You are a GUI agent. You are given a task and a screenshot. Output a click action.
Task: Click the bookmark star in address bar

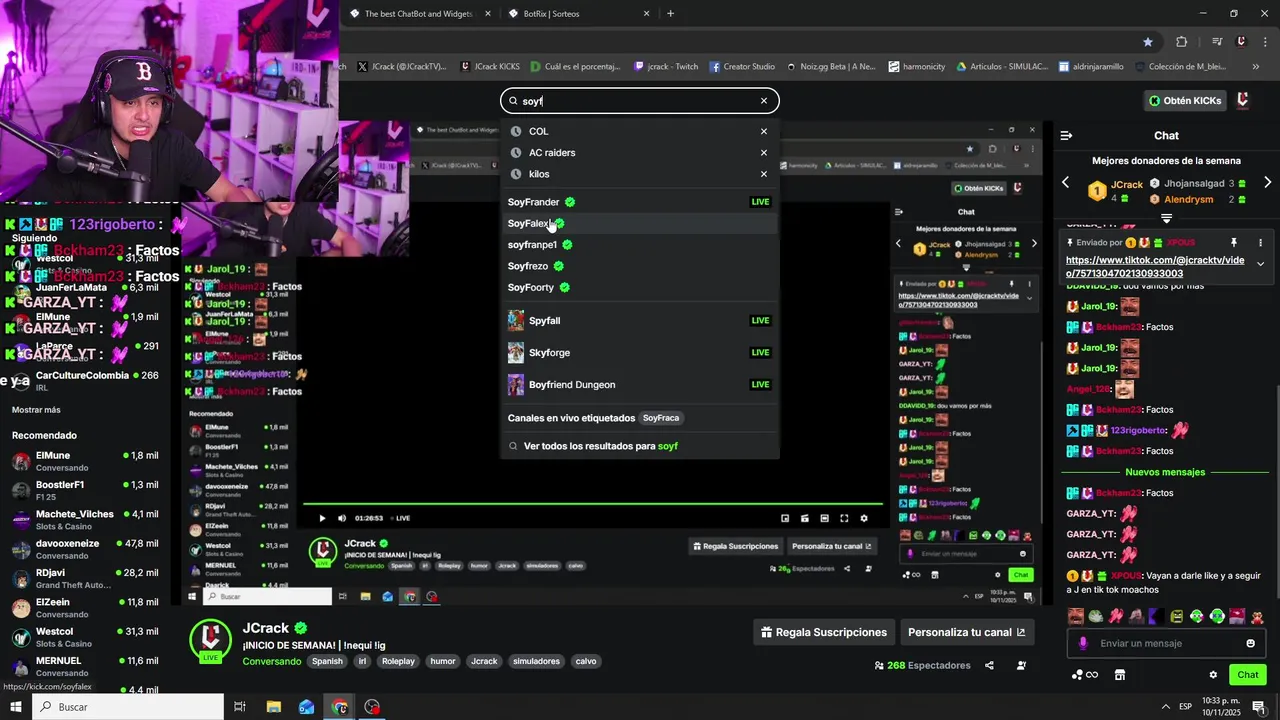point(1148,42)
